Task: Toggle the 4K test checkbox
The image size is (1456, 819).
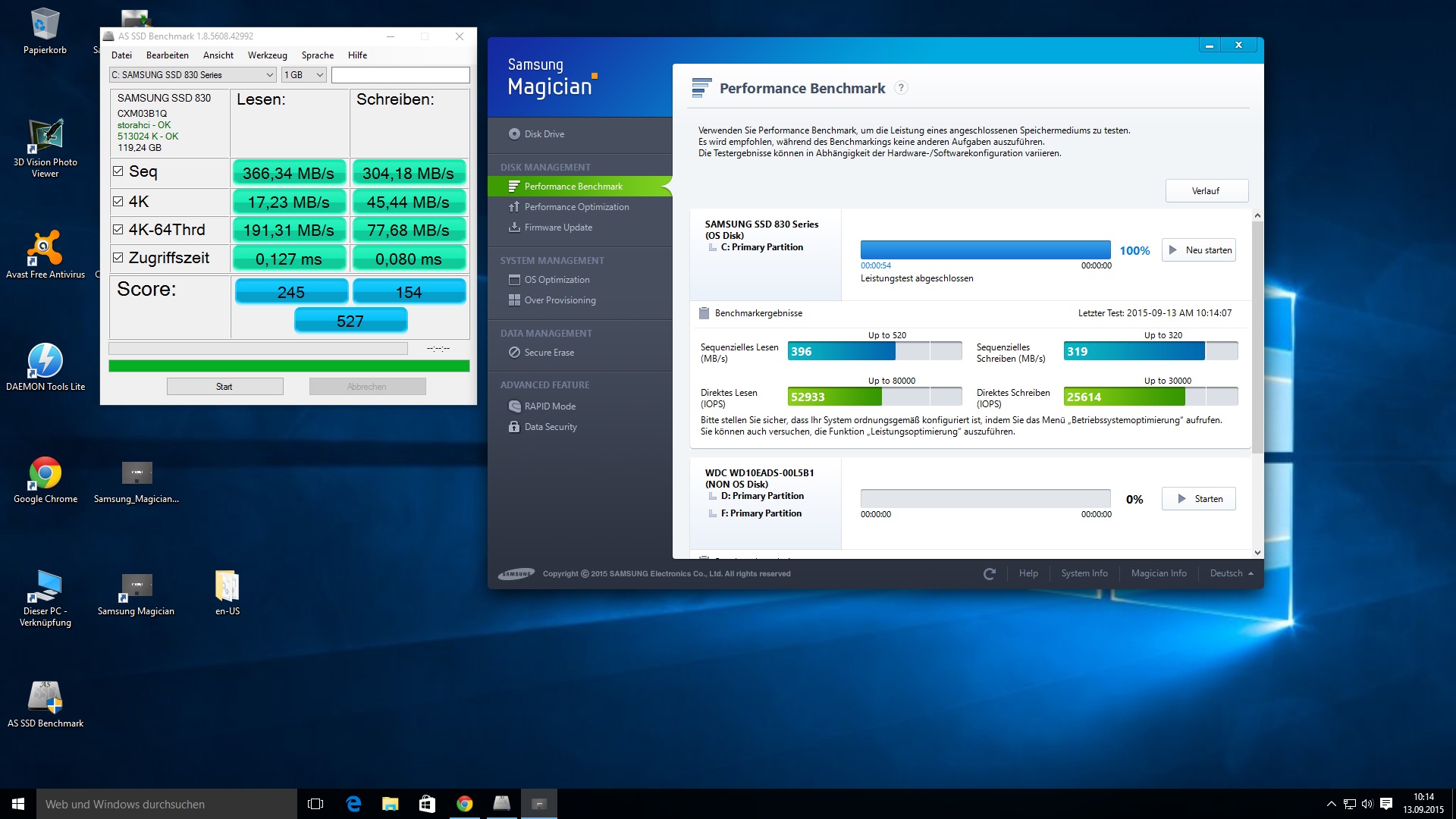Action: 118,202
